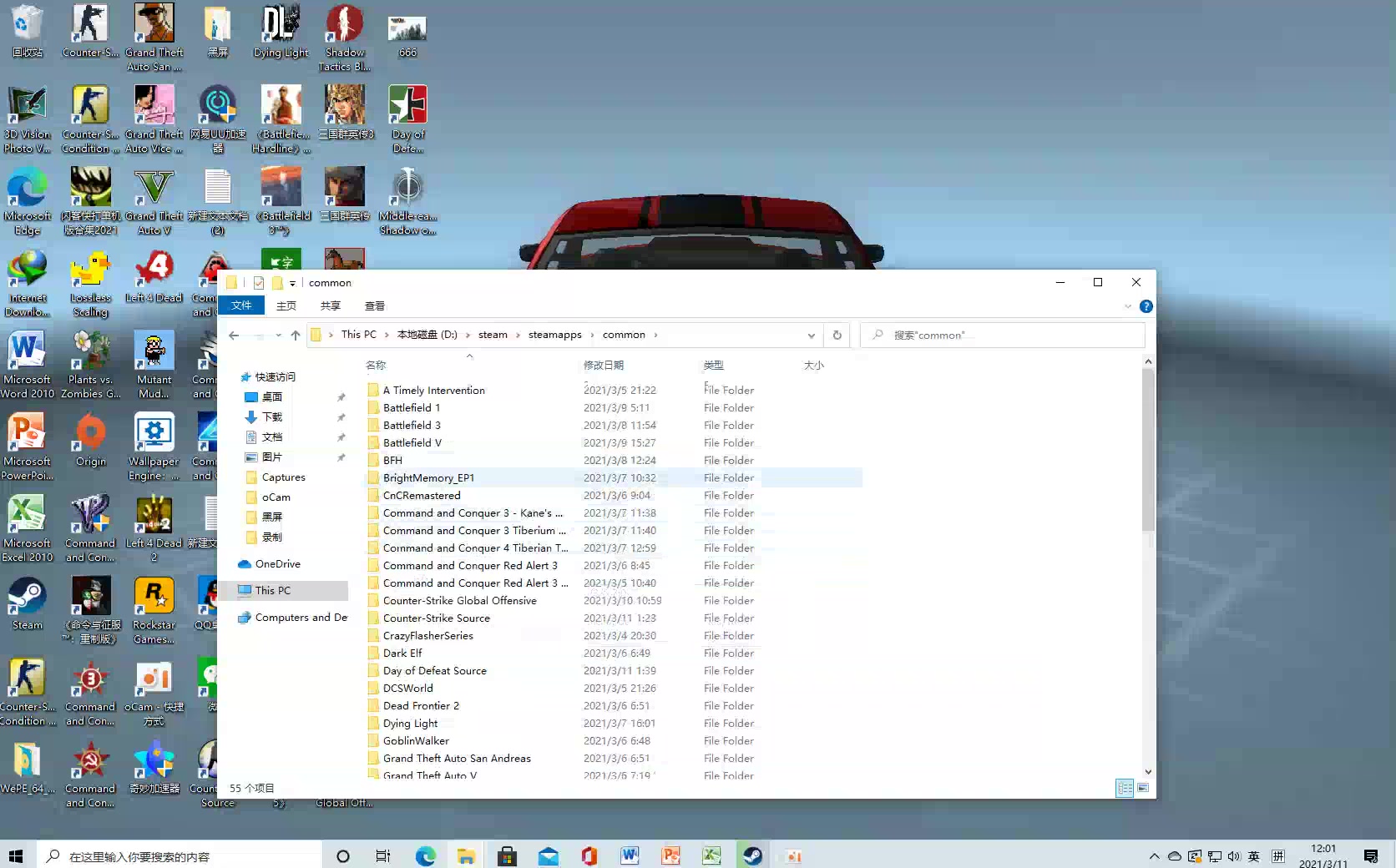Switch to the 主页 ribbon tab
This screenshot has height=868, width=1396.
(x=286, y=305)
